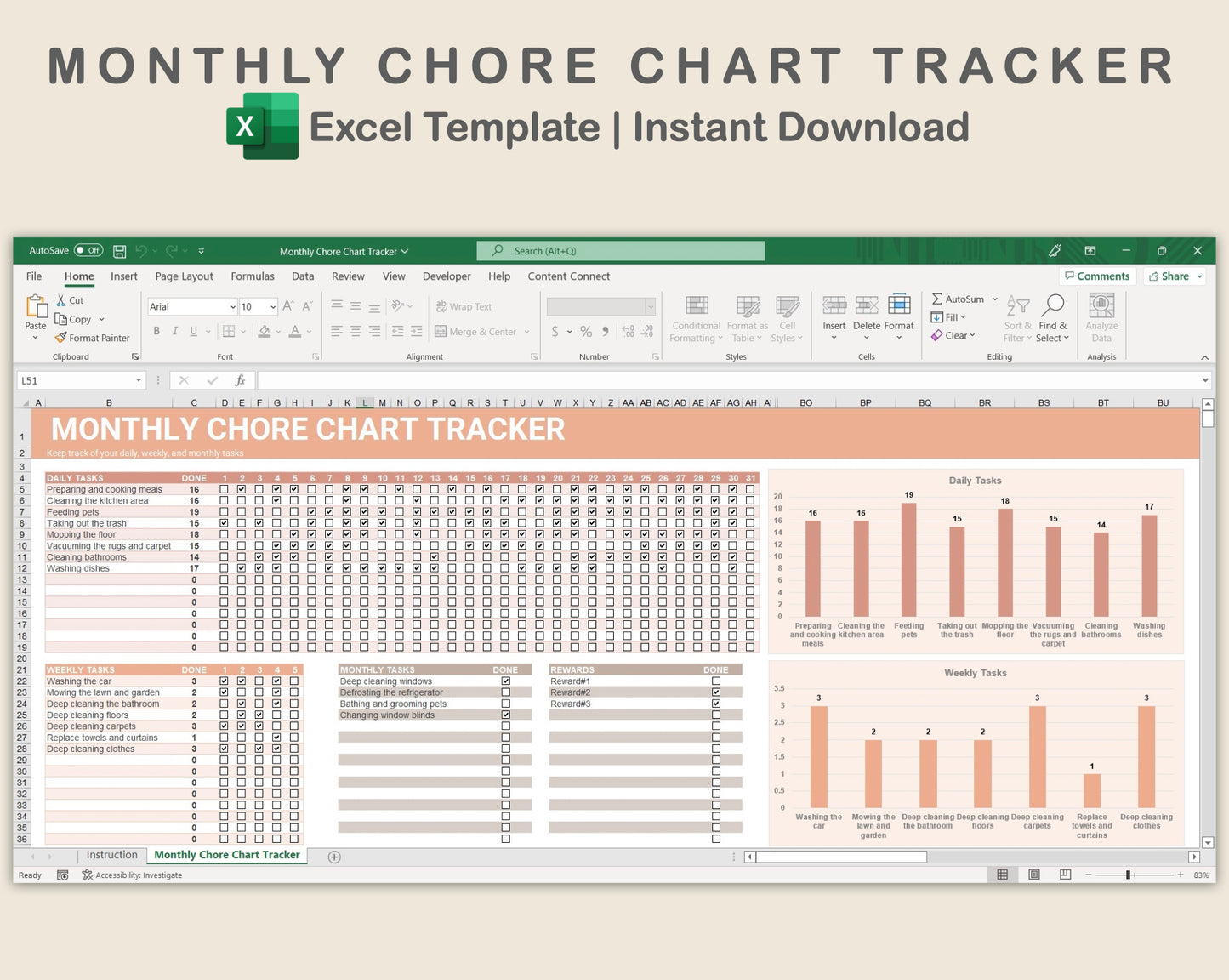Click the Bold formatting icon
Viewport: 1229px width, 980px height.
[156, 331]
